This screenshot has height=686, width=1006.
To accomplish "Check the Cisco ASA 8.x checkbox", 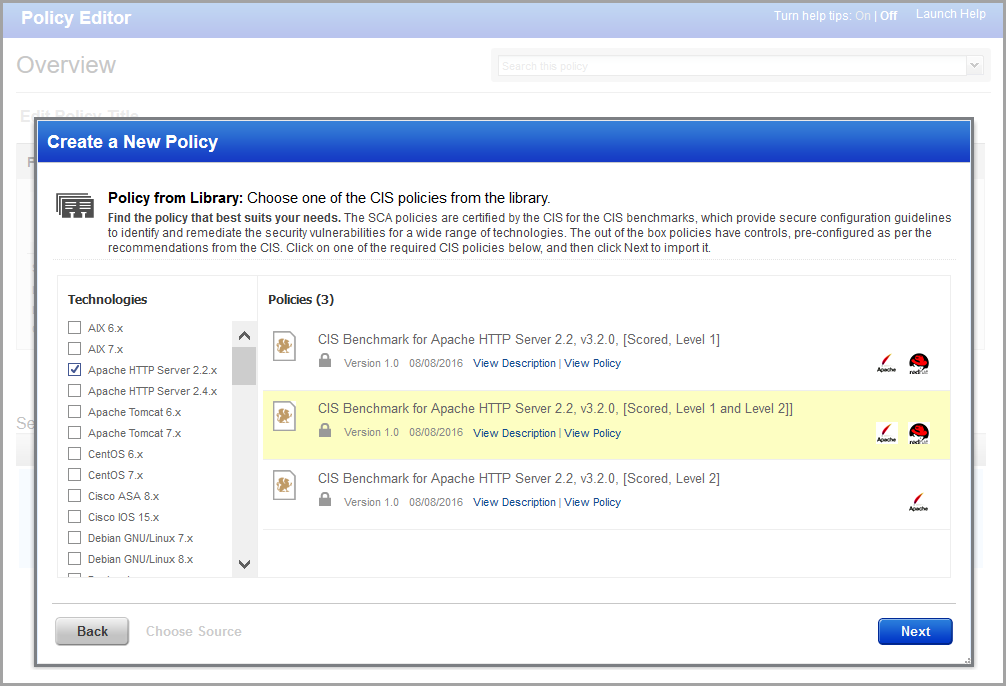I will [74, 495].
